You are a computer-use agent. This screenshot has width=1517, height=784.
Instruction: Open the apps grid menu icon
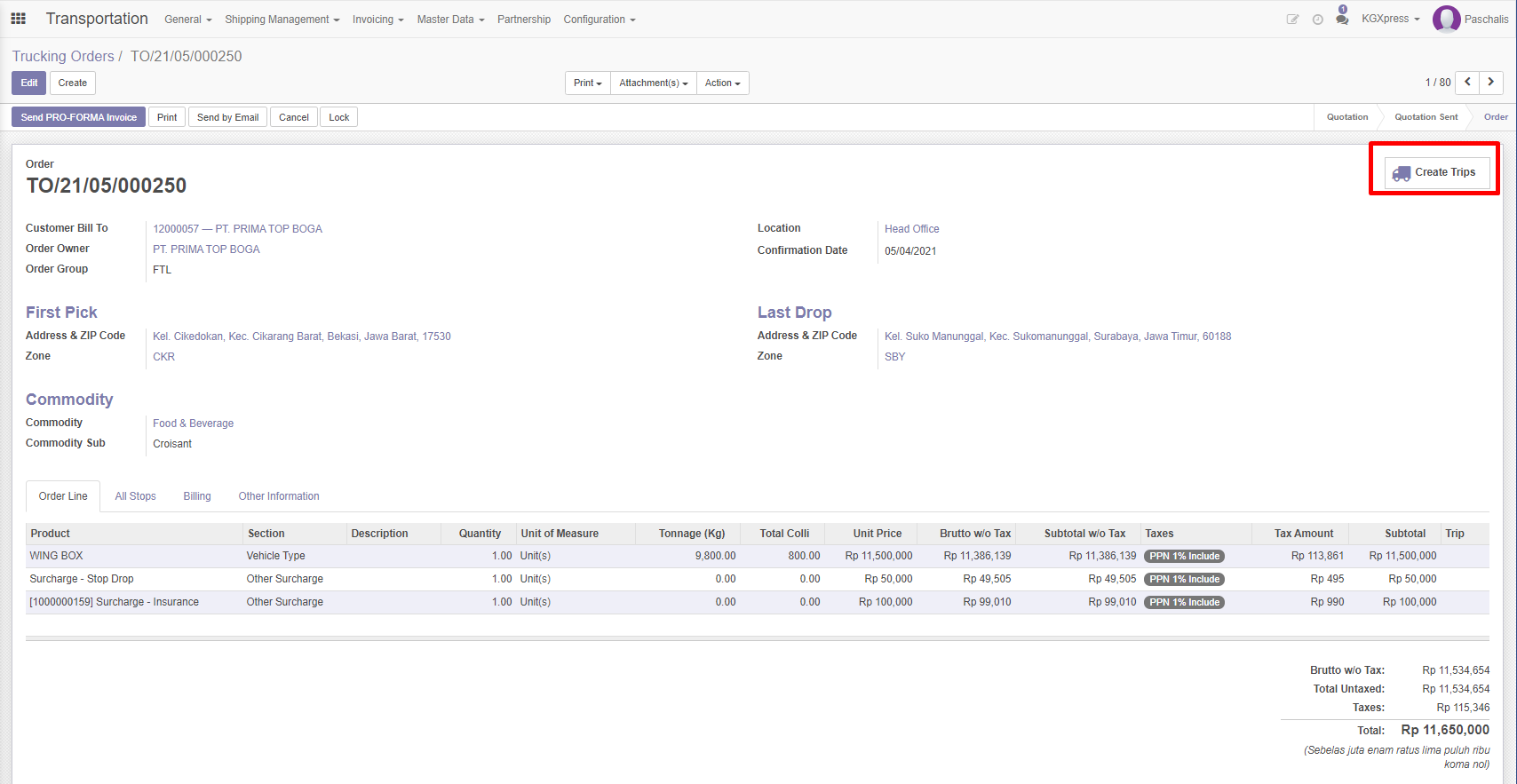18,19
